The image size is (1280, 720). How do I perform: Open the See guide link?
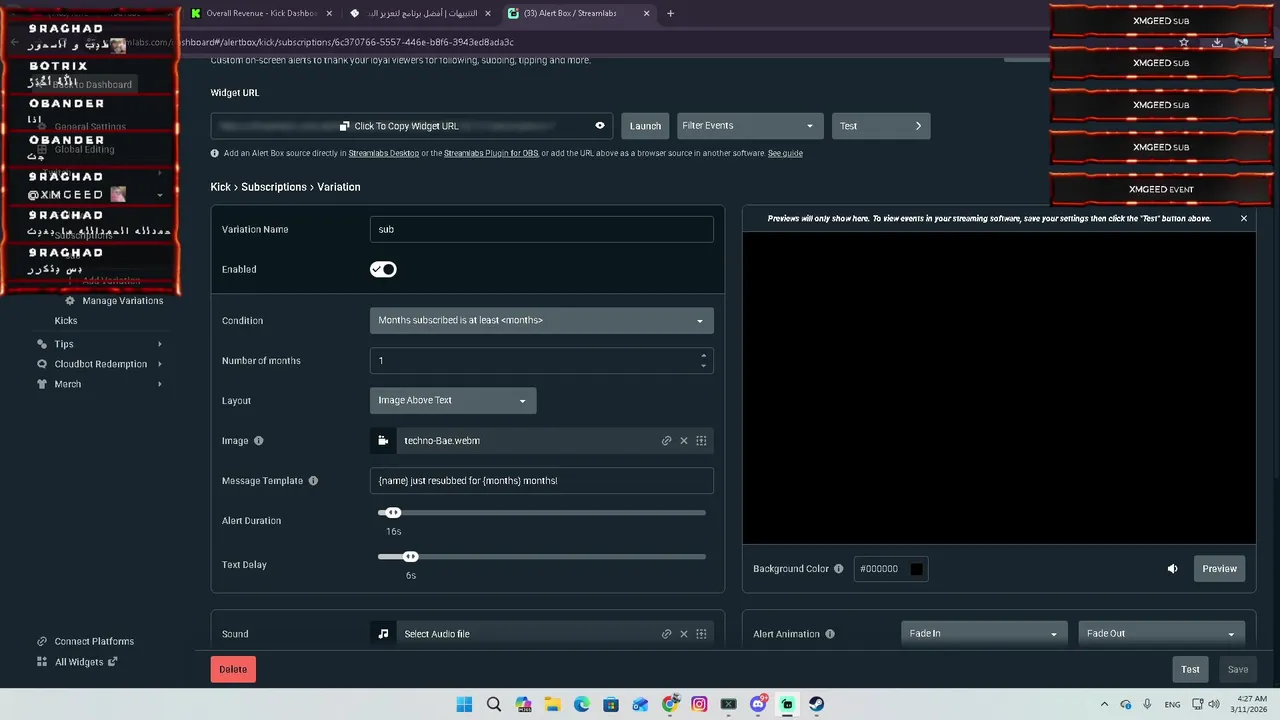[x=785, y=153]
